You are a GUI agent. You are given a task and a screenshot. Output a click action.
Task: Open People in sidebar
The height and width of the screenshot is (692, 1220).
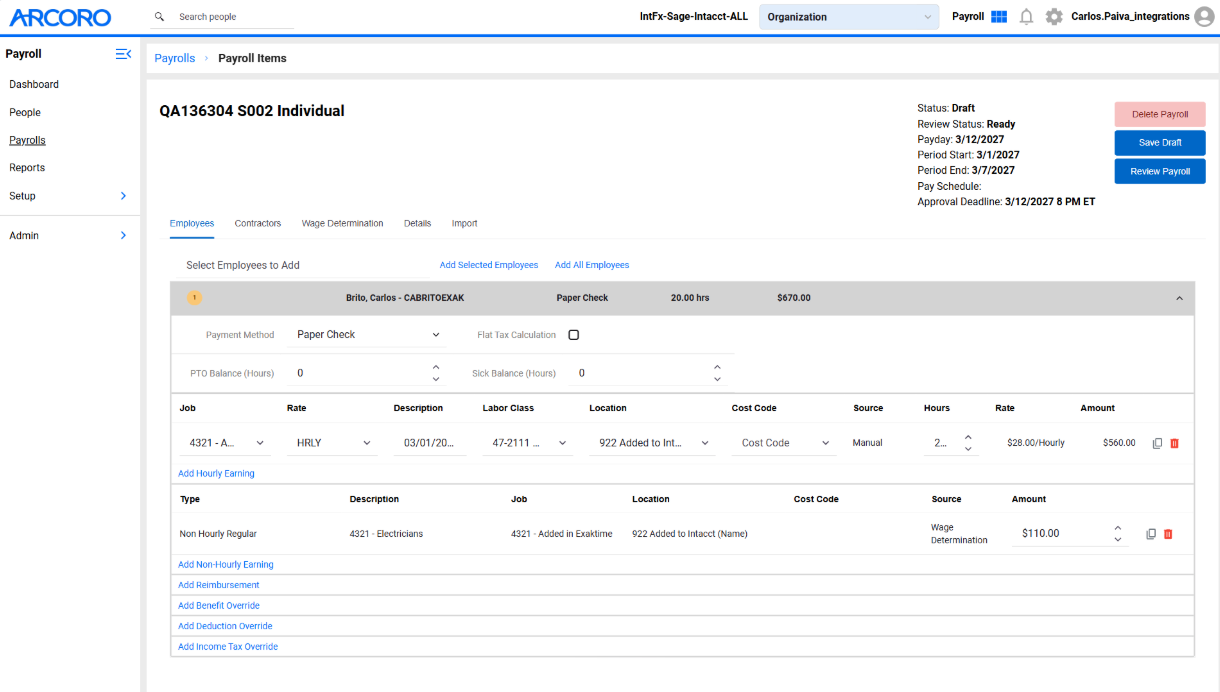[25, 113]
